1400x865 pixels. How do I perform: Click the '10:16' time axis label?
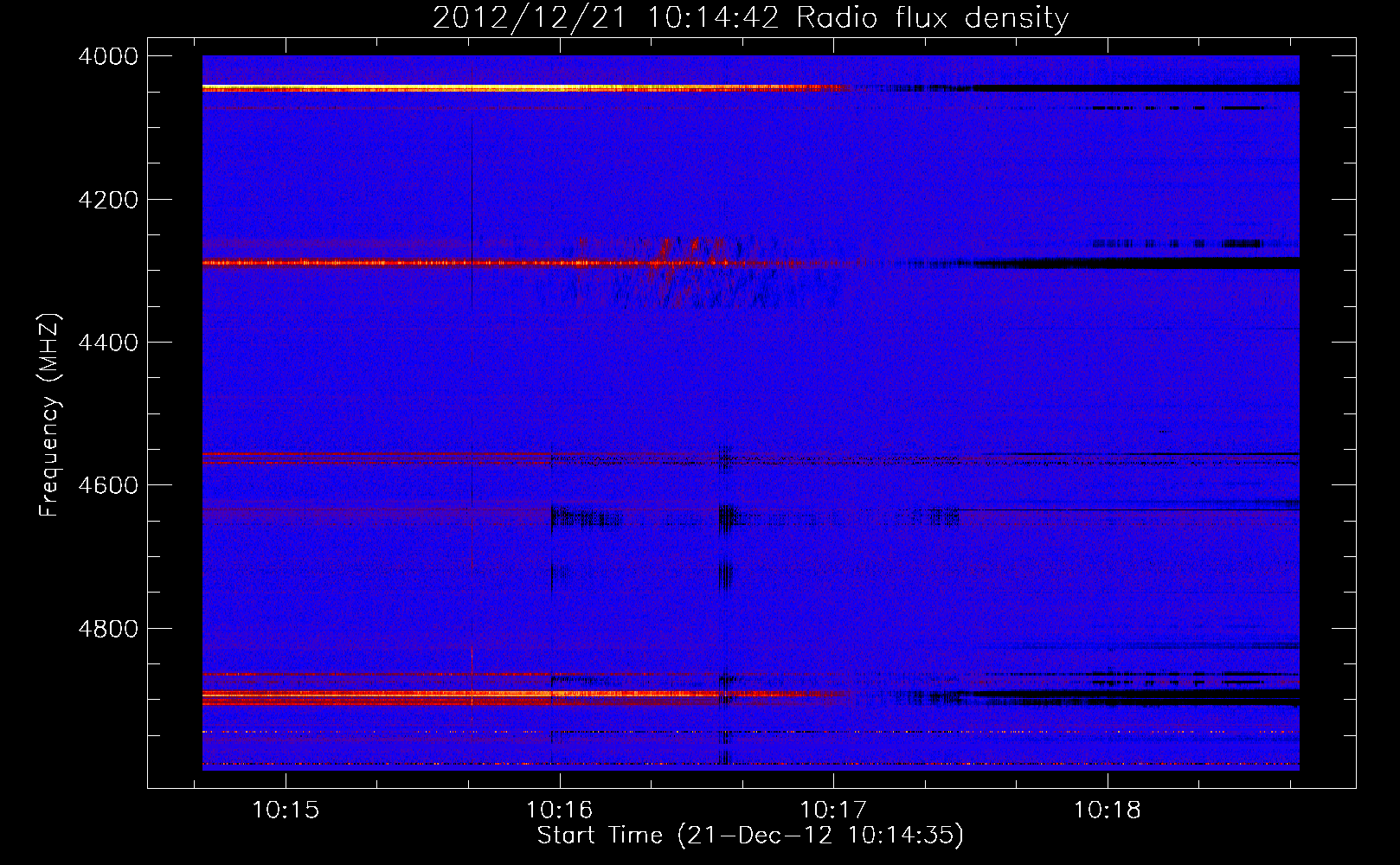[x=559, y=811]
